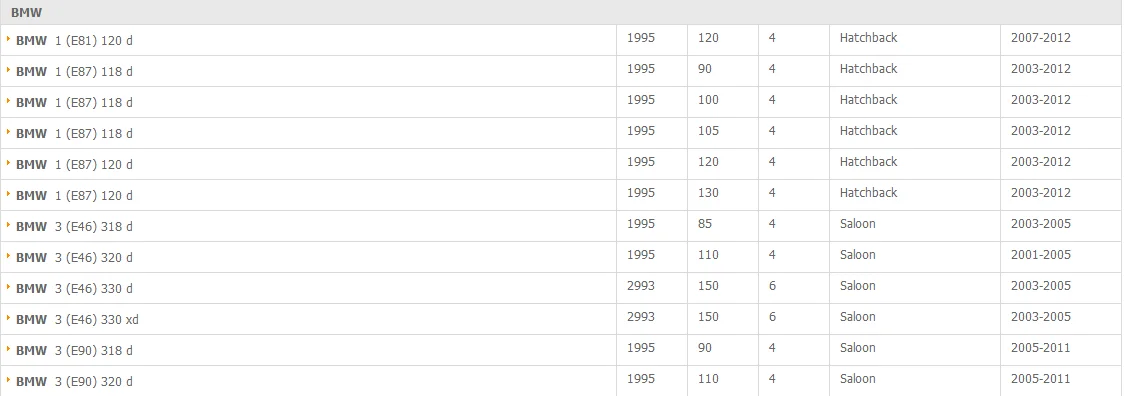Click the orange arrow beside BMW 3 (E90) 320 d
The width and height of the screenshot is (1124, 396).
point(9,380)
